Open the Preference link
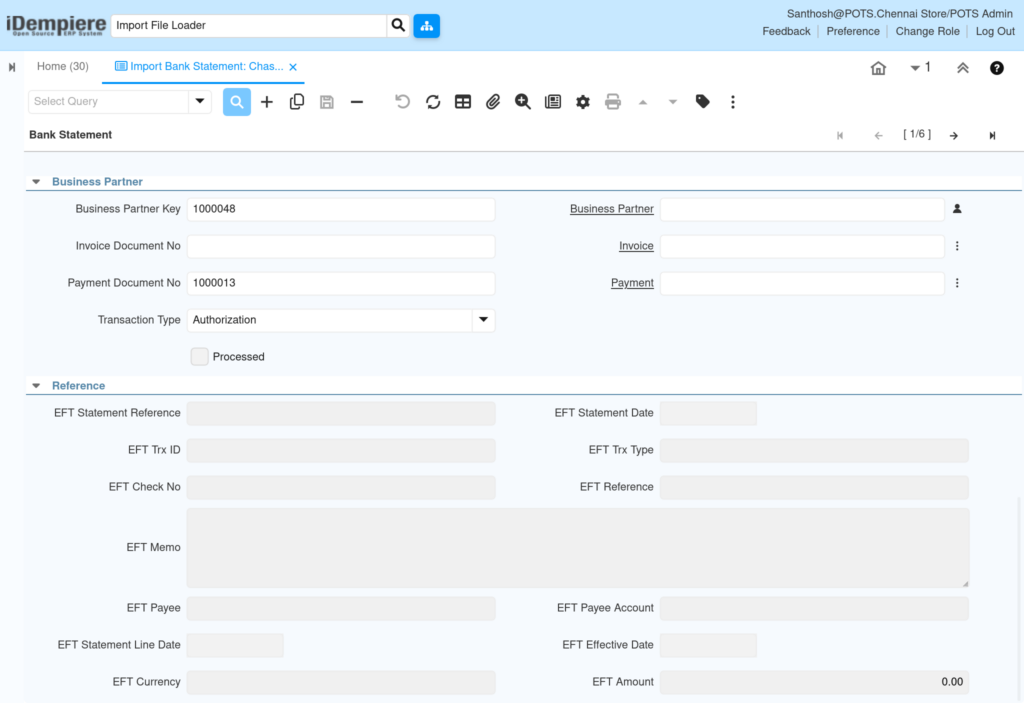The image size is (1024, 703). [853, 31]
